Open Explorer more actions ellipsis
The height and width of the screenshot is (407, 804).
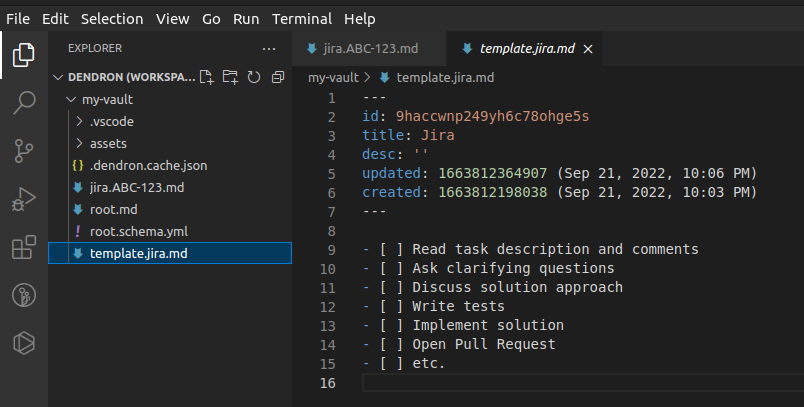click(x=269, y=49)
